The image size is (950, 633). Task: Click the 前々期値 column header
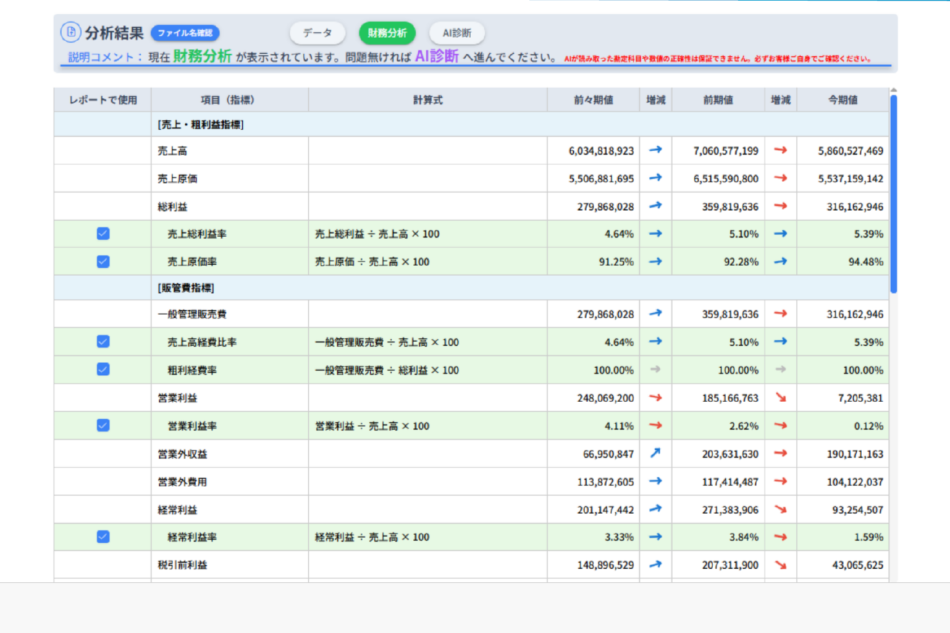(594, 100)
